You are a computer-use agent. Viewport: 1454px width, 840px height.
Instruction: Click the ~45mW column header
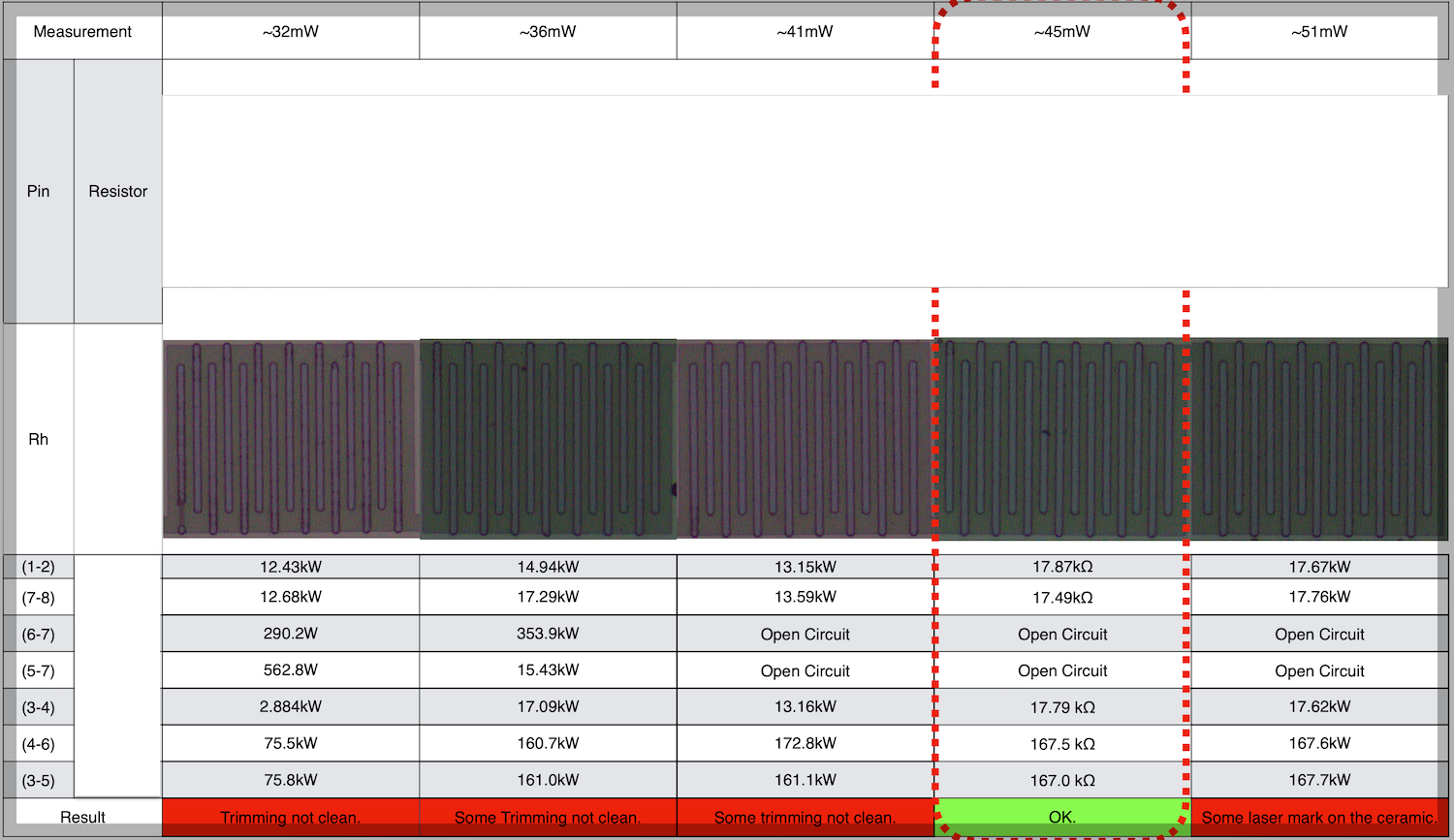(1061, 31)
